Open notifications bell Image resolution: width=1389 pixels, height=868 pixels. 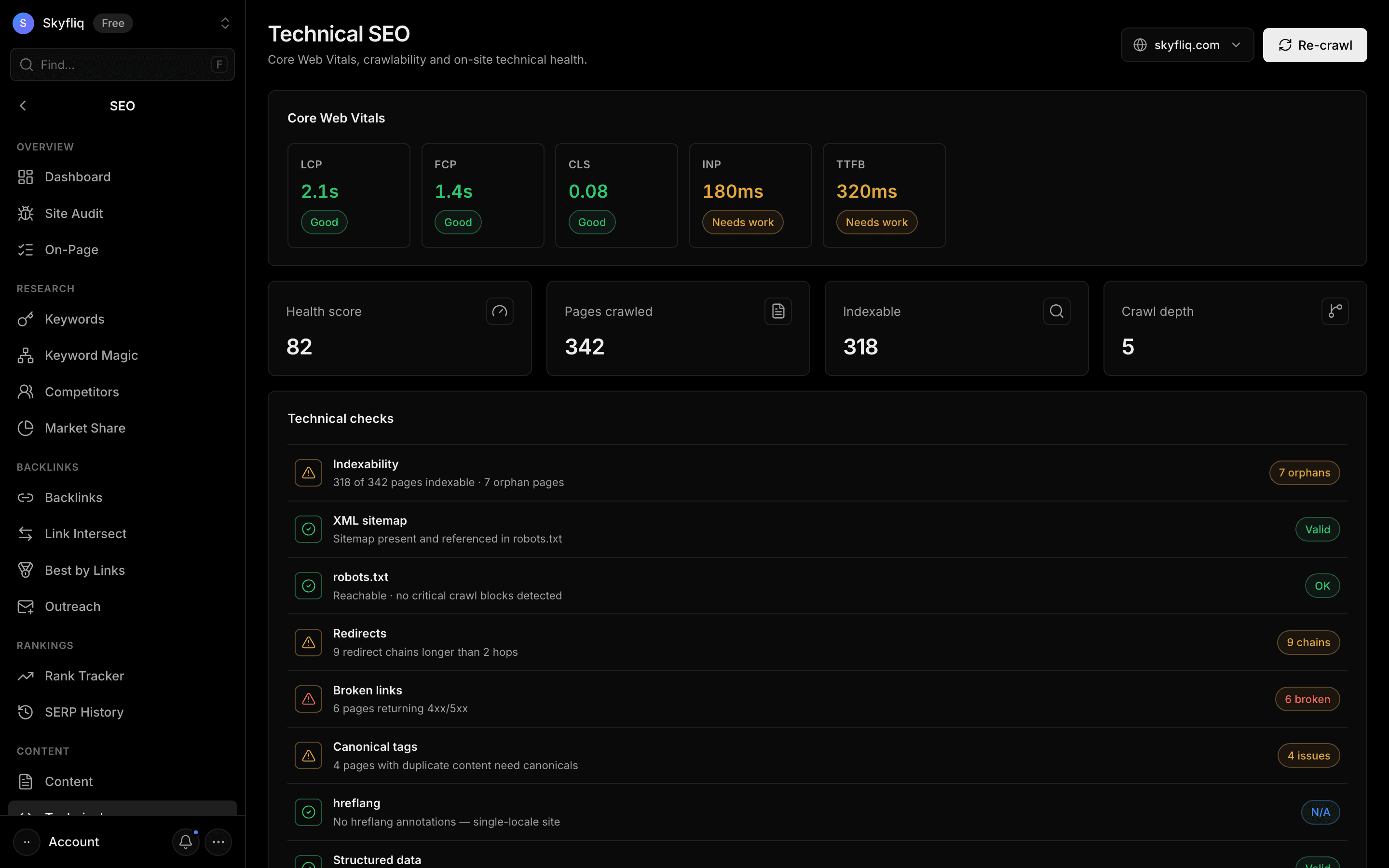(x=185, y=842)
